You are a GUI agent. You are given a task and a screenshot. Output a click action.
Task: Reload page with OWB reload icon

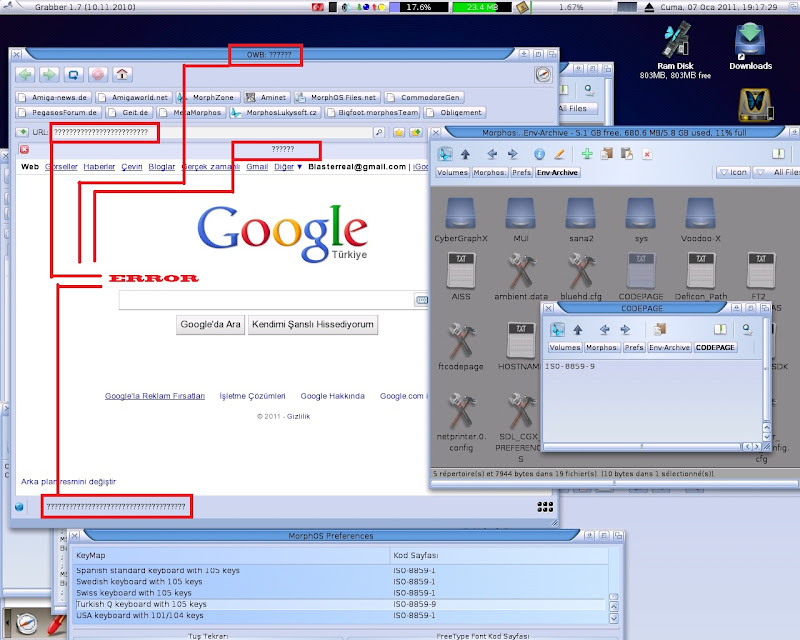73,75
